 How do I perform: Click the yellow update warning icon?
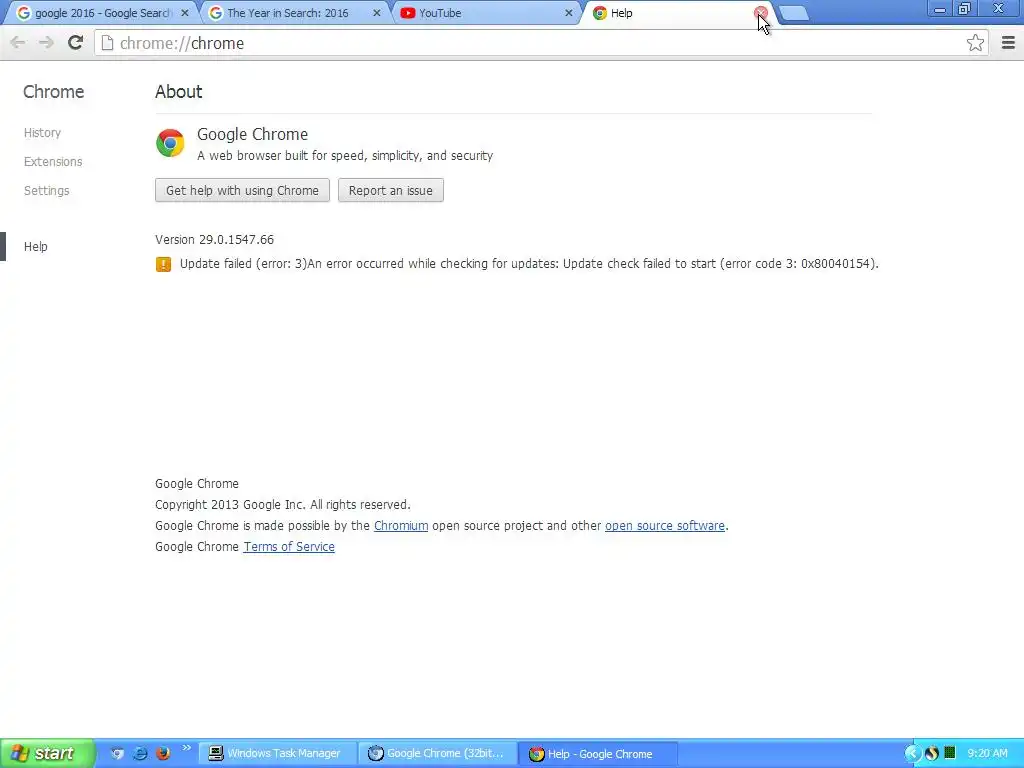163,264
